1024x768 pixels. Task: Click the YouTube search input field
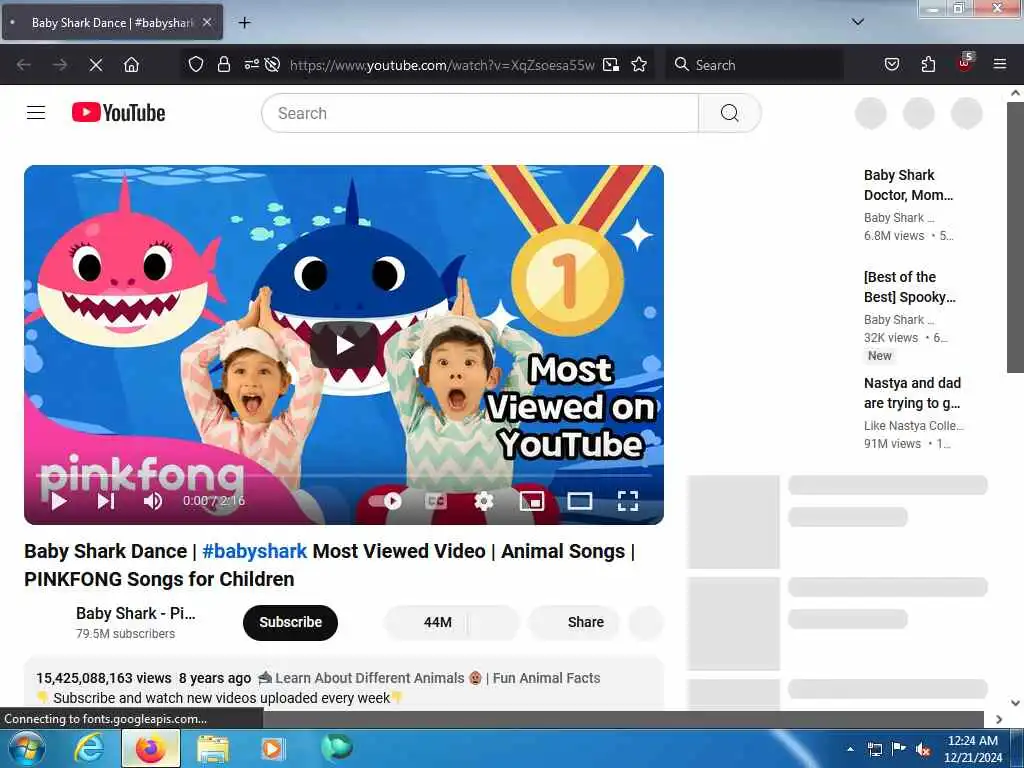click(480, 113)
